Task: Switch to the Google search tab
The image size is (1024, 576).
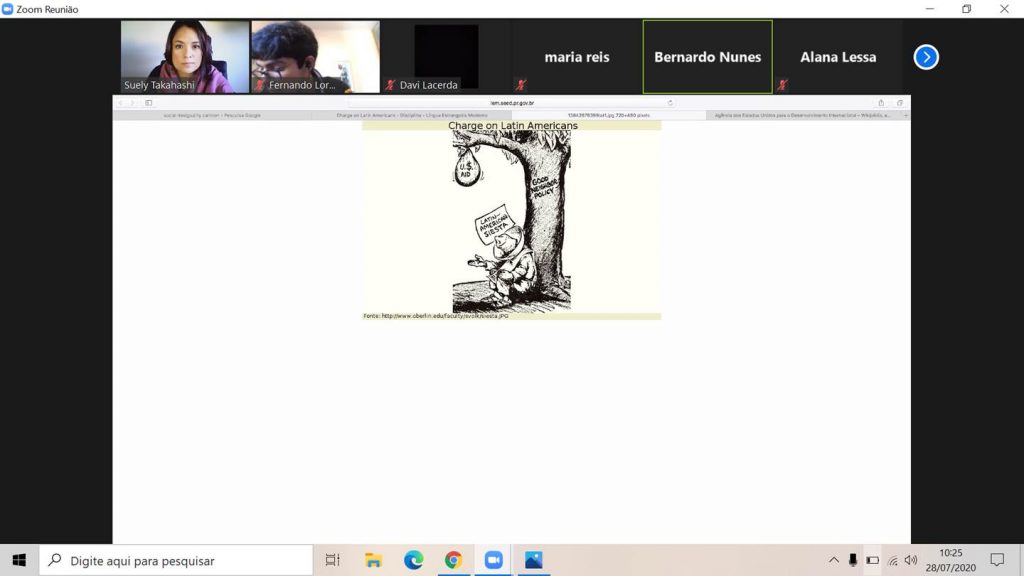Action: (x=212, y=116)
